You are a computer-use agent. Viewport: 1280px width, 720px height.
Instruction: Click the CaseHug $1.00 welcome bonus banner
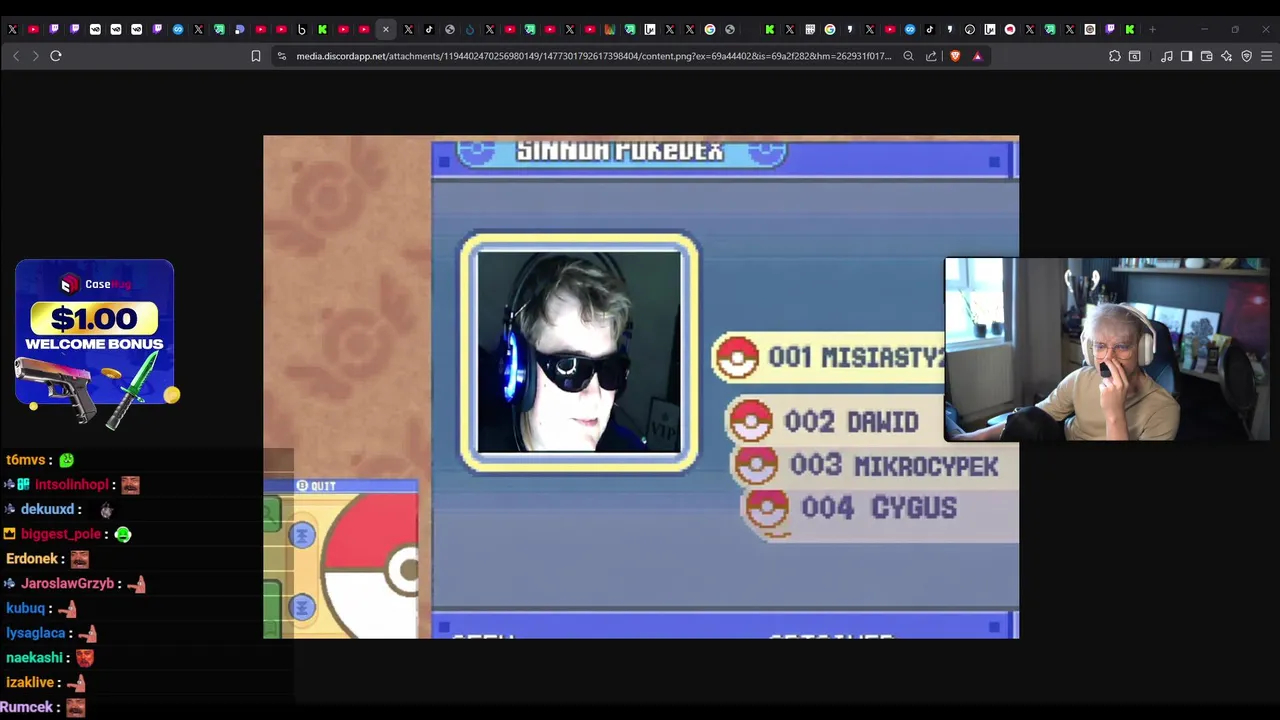click(x=95, y=345)
